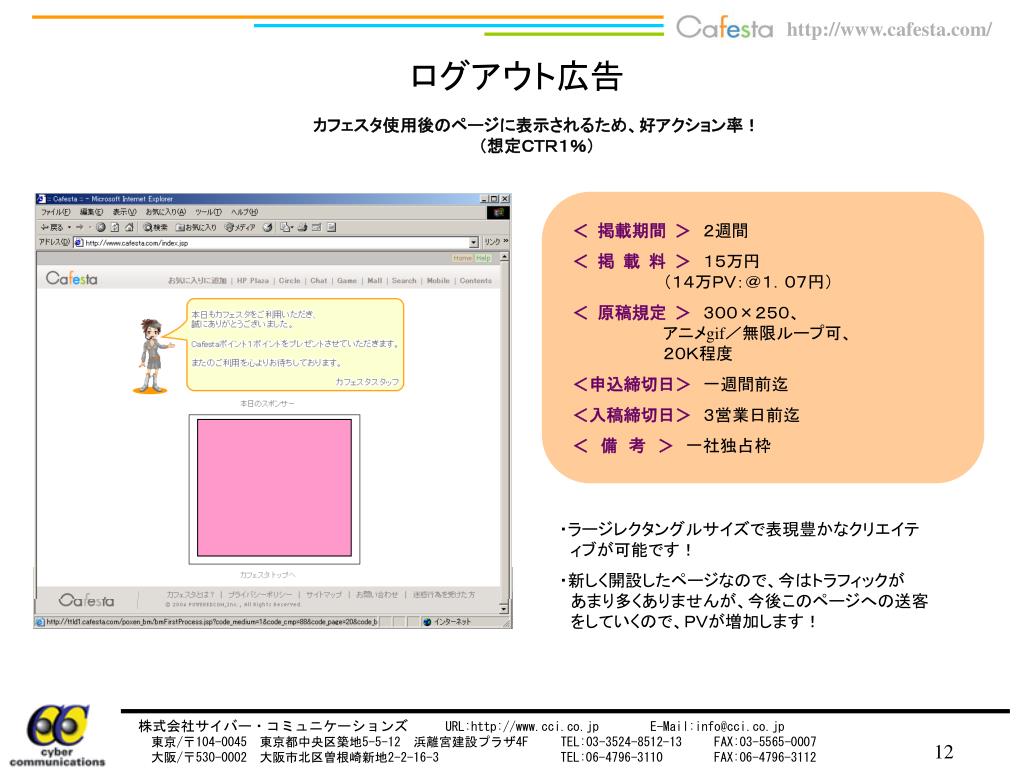Click the Mall navigation link
Viewport: 1024px width, 768px height.
pyautogui.click(x=375, y=281)
